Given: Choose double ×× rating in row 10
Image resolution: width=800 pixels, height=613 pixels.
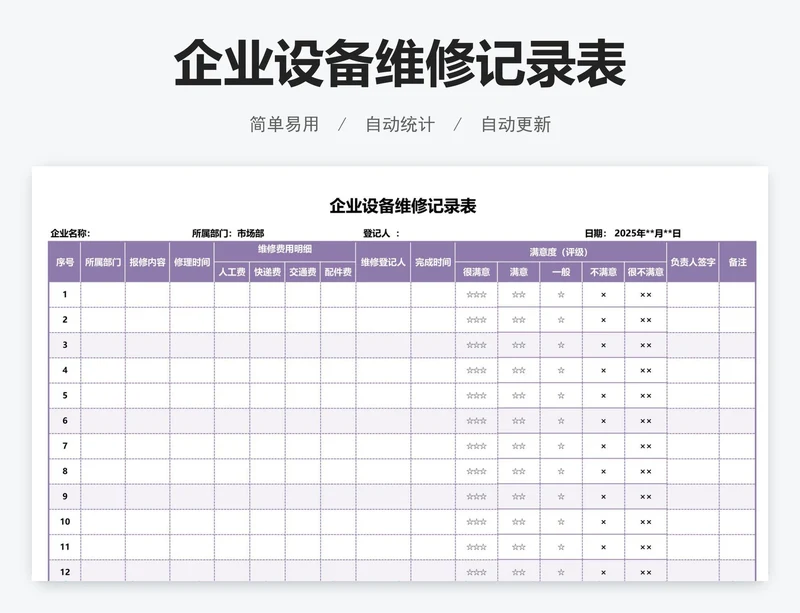Looking at the screenshot, I should click(645, 522).
